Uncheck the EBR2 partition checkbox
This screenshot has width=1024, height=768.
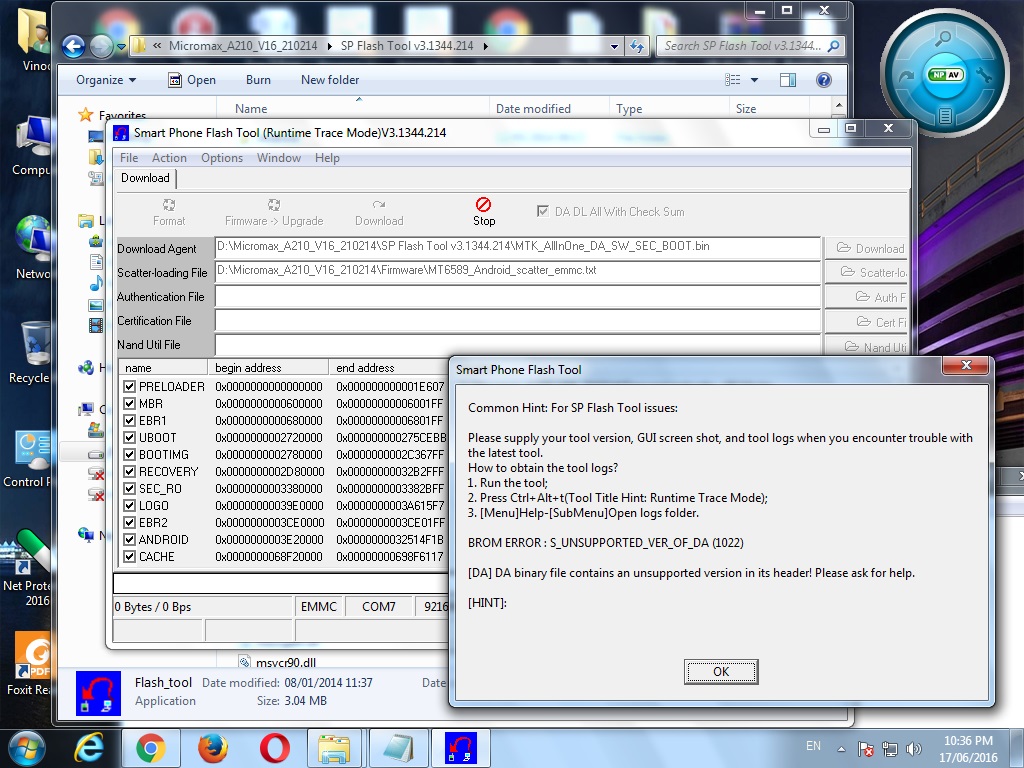click(x=129, y=522)
